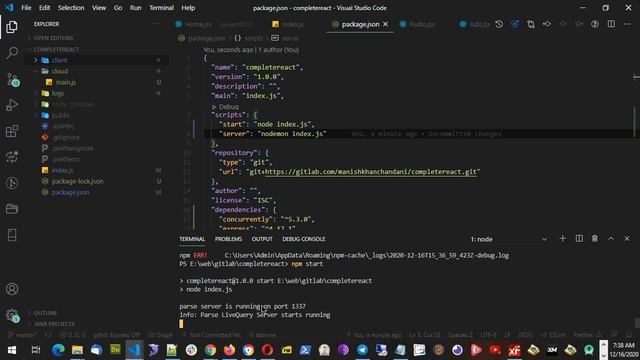Launch Firefox from taskbar
This screenshot has height=360, width=640.
[x=229, y=350]
